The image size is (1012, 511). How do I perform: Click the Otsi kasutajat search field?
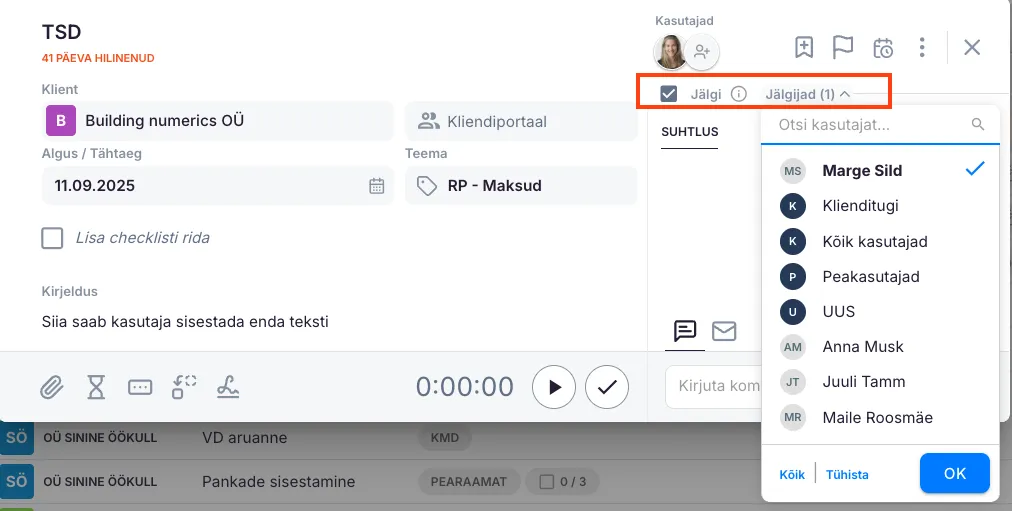[x=868, y=125]
